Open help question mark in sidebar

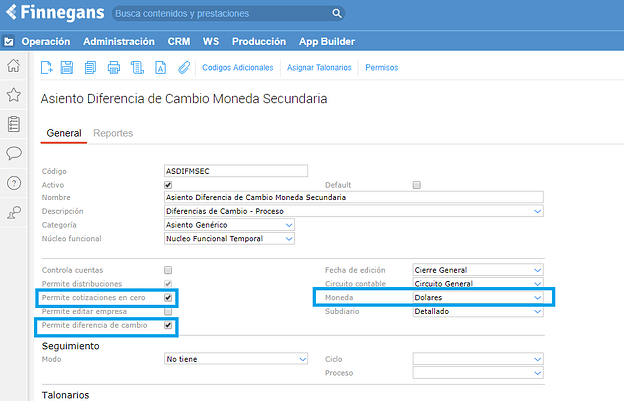14,183
